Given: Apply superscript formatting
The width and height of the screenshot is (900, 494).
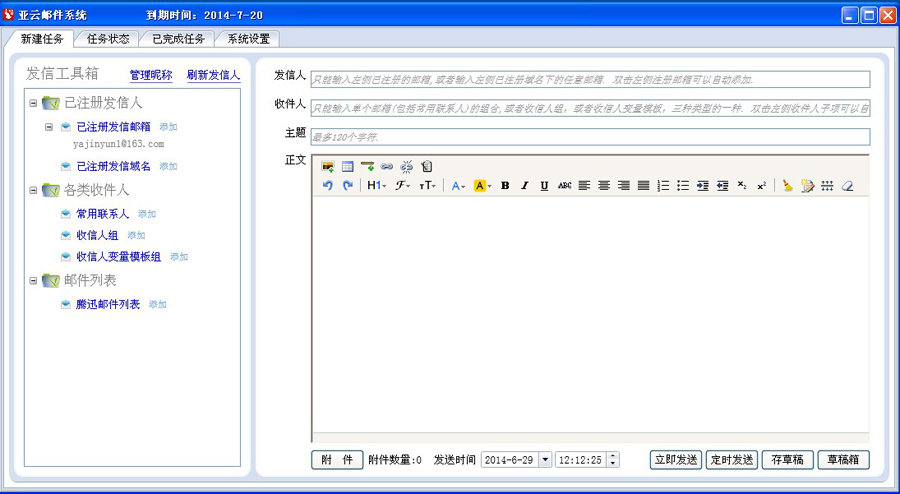Looking at the screenshot, I should pos(761,186).
